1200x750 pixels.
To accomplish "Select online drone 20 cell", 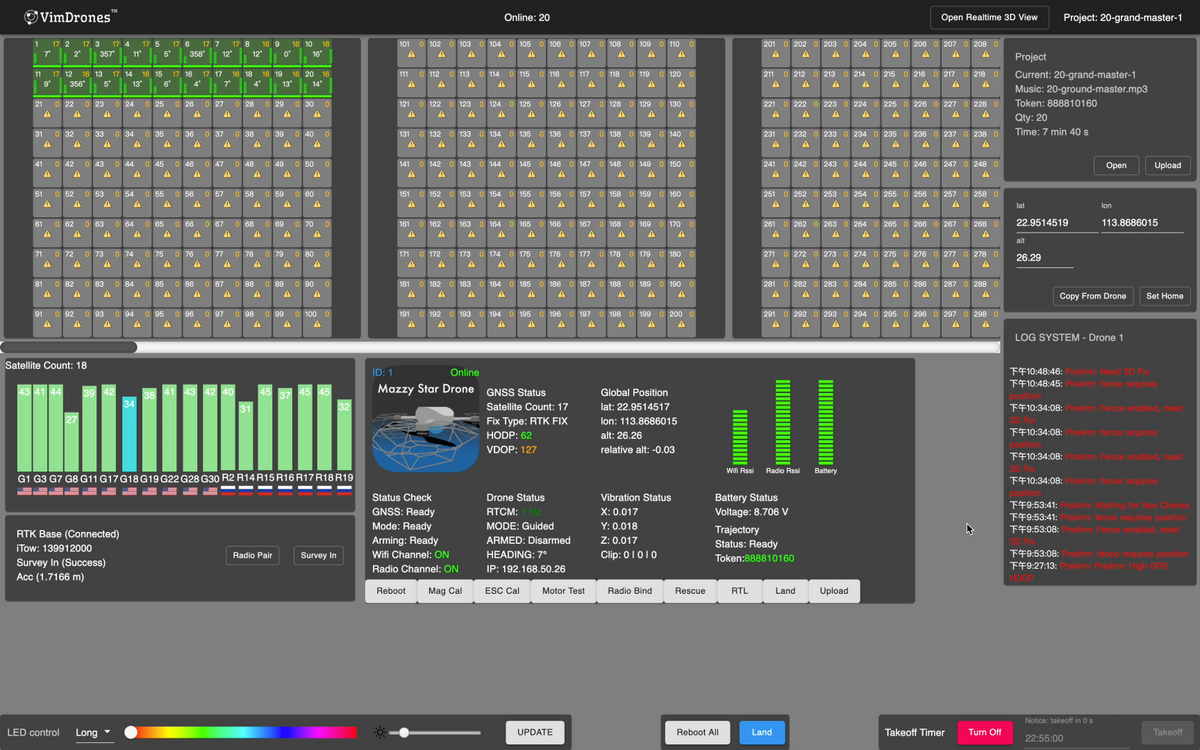I will (x=317, y=82).
